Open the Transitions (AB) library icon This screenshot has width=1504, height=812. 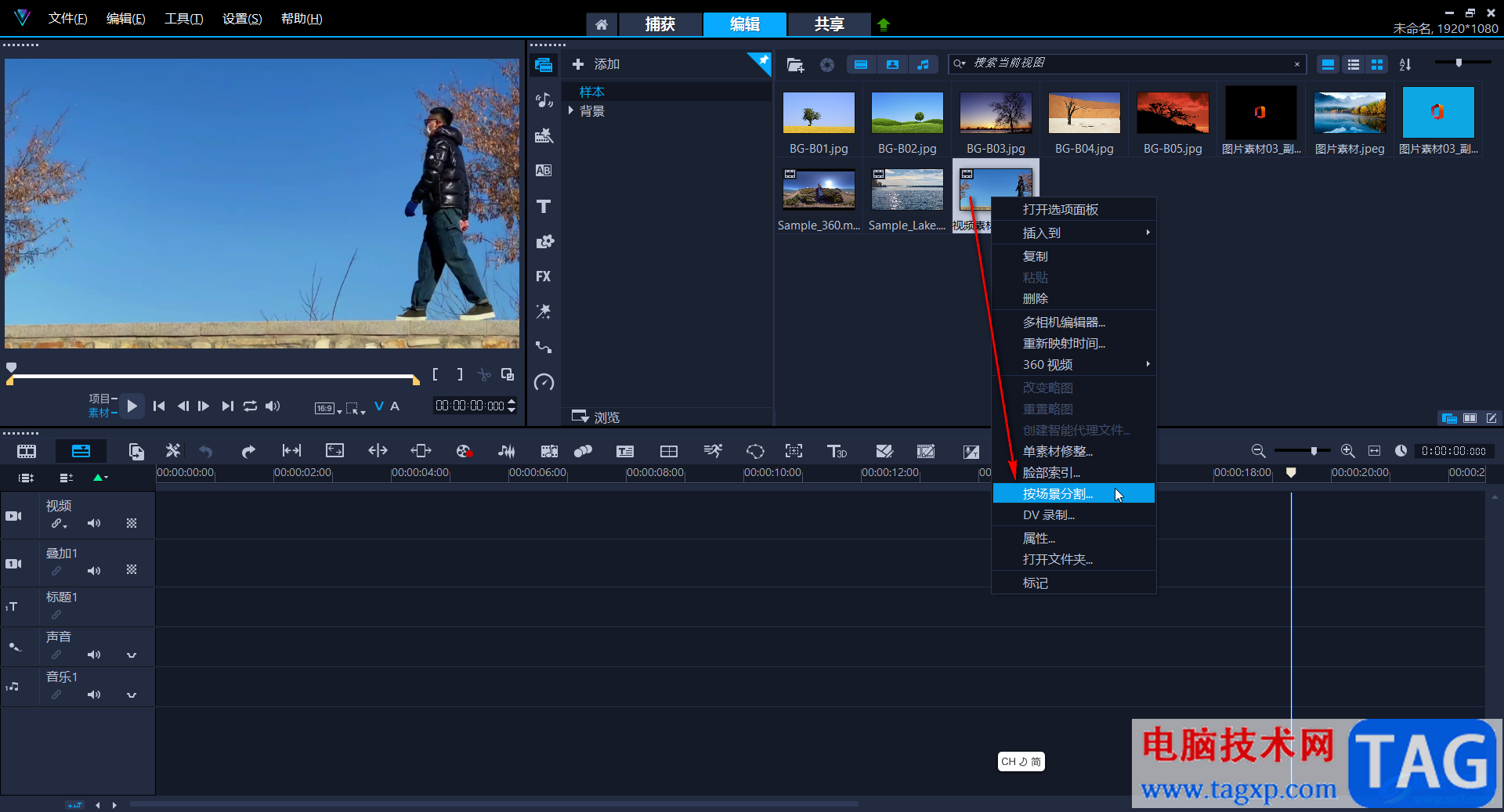tap(544, 171)
